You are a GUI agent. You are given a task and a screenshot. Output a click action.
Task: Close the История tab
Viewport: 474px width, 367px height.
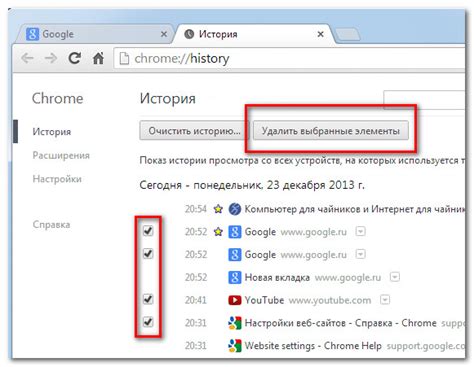320,34
